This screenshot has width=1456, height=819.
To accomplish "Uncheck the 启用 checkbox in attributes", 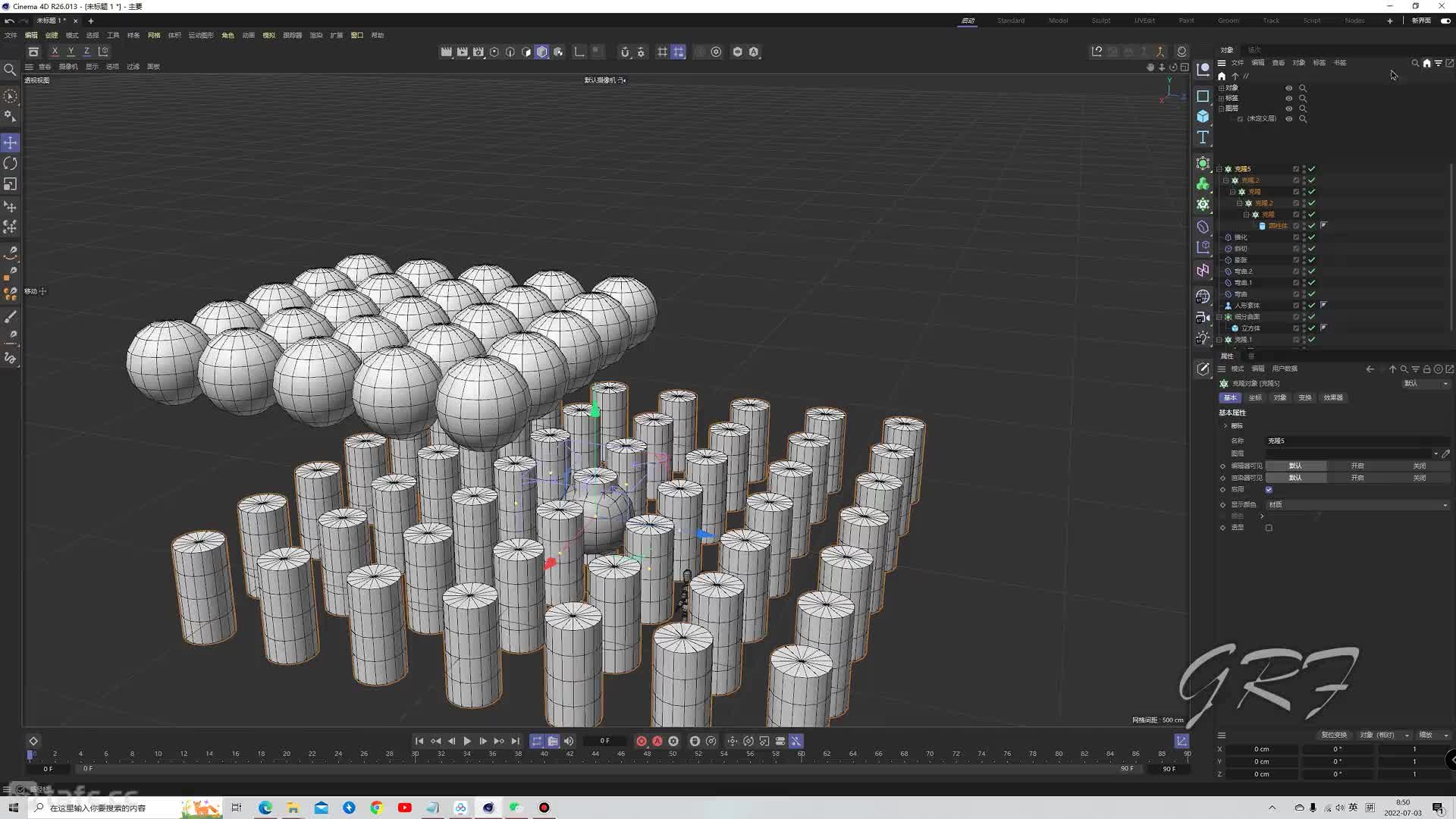I will [x=1269, y=490].
